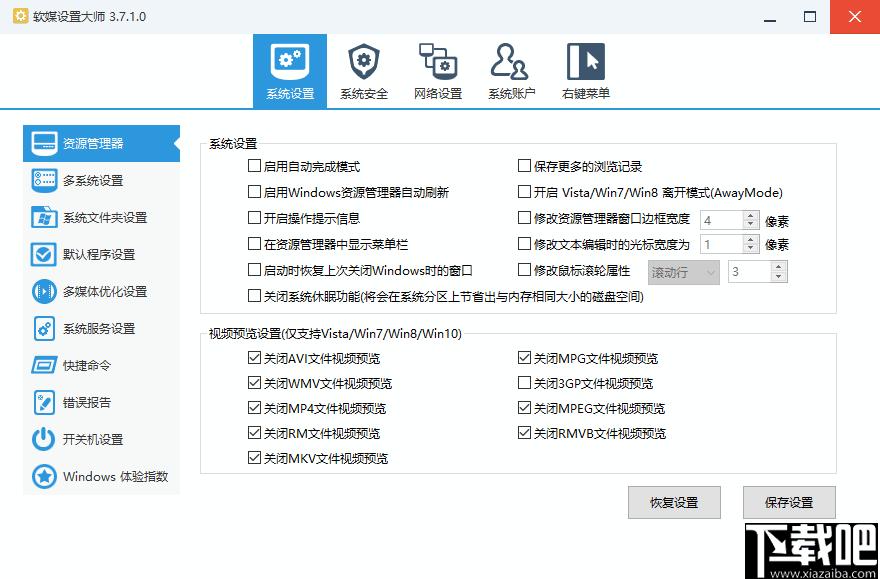Click mouse wheel field showing 3
The image size is (880, 579).
750,272
